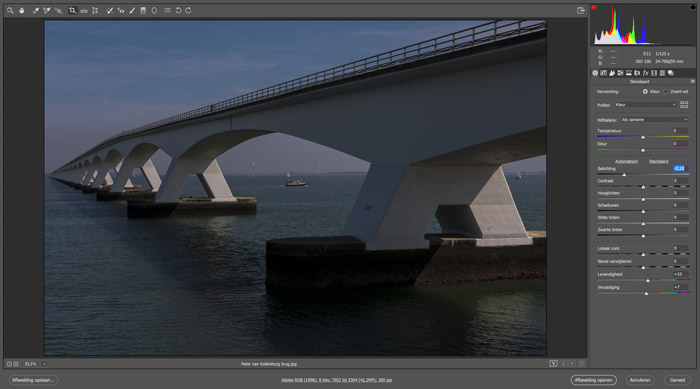Open the preferences list icon
Viewport: 700px width, 389px height.
point(167,10)
